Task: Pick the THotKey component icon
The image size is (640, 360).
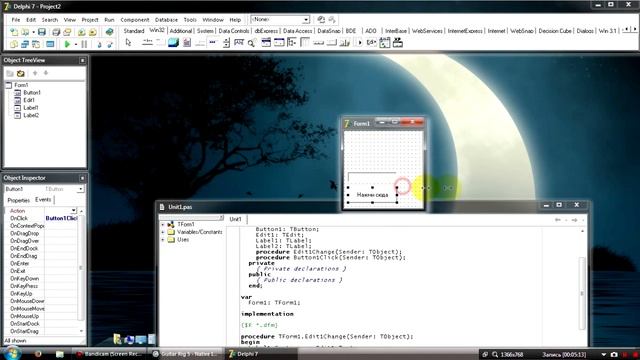Action: pos(239,42)
